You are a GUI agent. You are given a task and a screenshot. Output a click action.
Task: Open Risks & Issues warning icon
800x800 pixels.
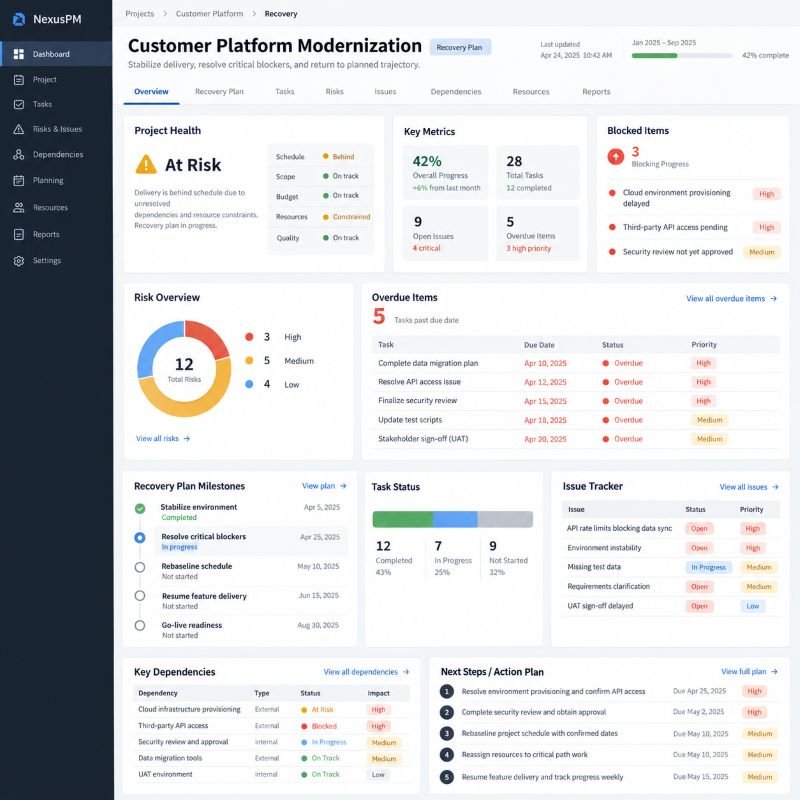19,129
